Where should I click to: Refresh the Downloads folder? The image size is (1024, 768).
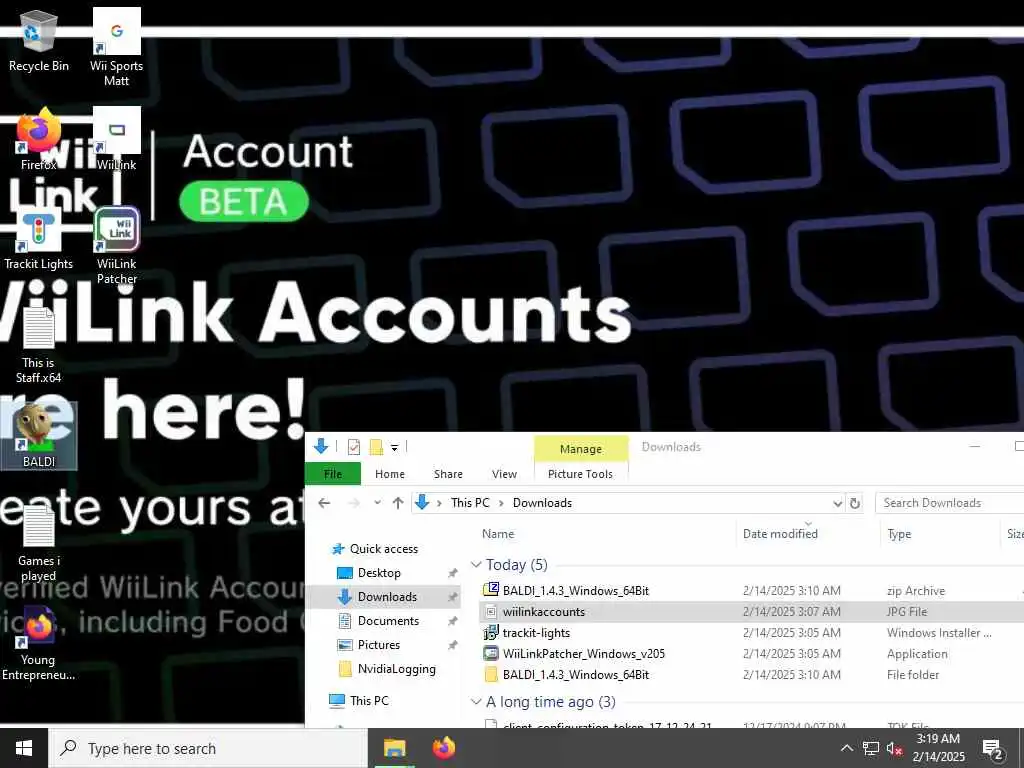tap(854, 504)
